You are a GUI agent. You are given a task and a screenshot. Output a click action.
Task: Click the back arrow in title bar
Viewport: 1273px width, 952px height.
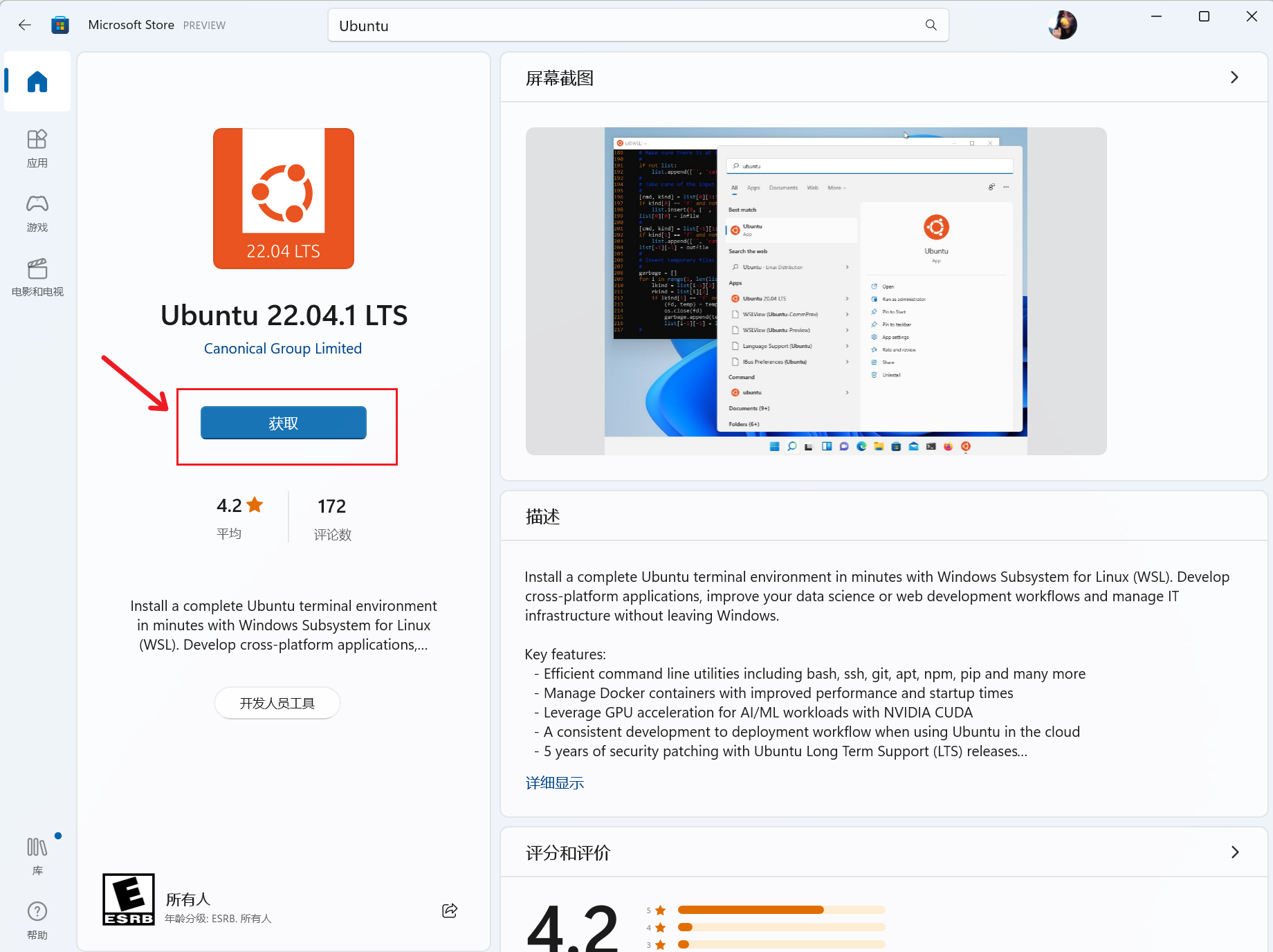[25, 25]
